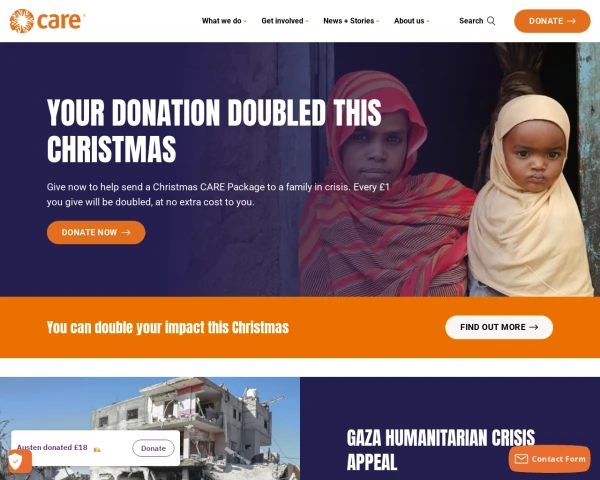This screenshot has height=480, width=600.
Task: Expand the News + Stories dropdown
Action: [351, 21]
